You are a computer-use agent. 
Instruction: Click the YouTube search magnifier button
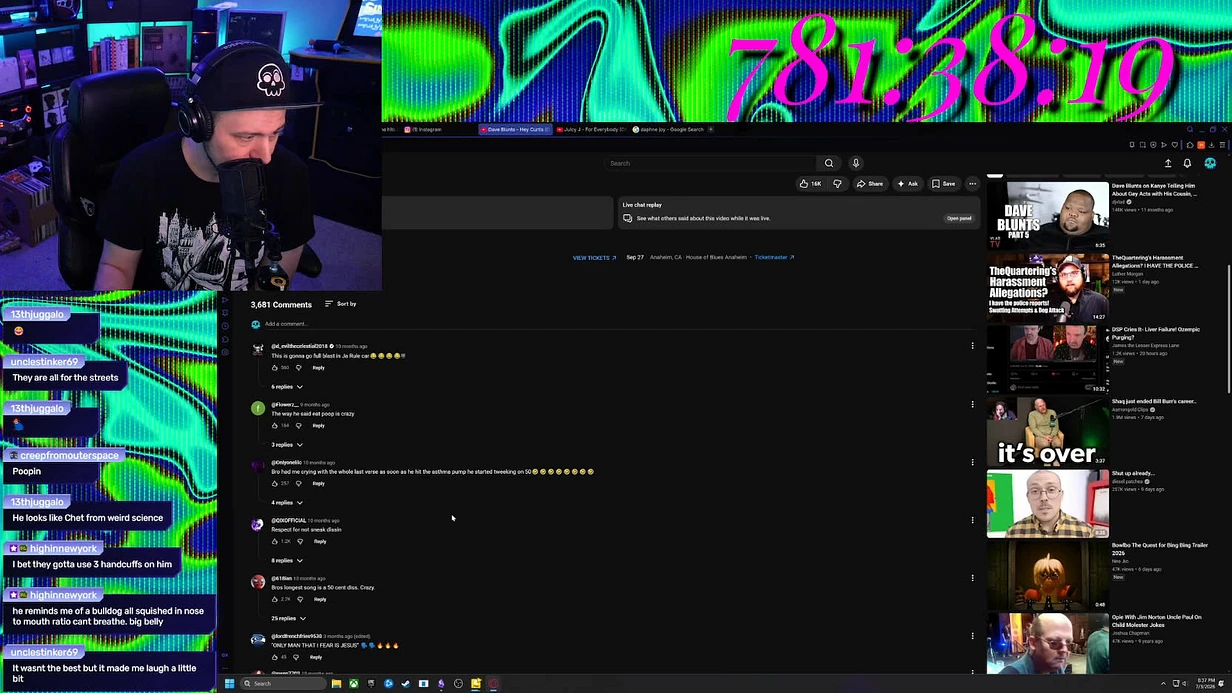pos(828,163)
